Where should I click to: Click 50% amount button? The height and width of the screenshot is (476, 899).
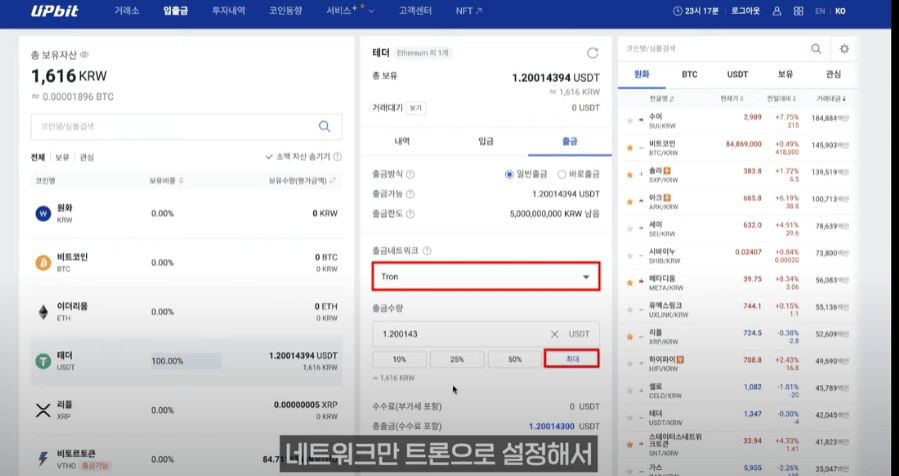click(x=515, y=360)
